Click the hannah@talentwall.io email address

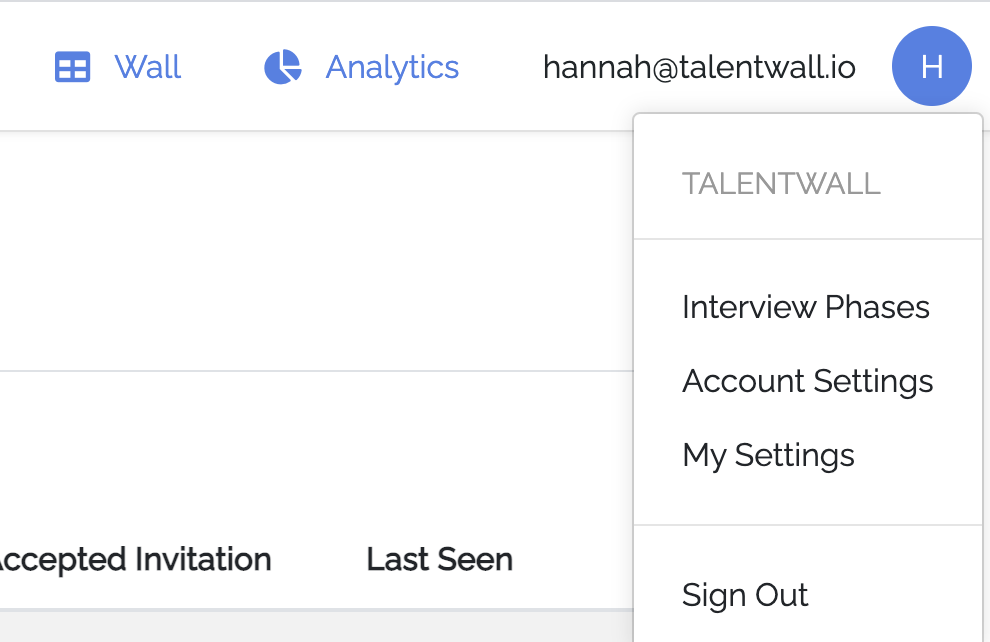699,68
